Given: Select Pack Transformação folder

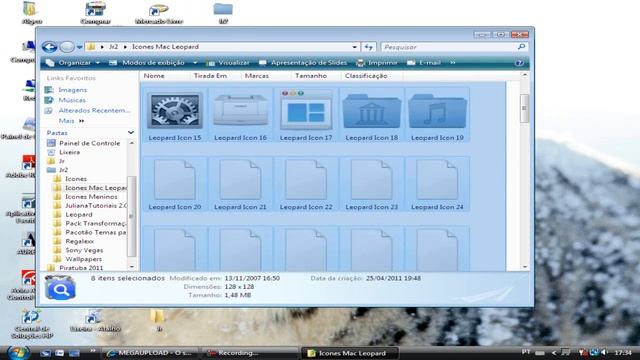Looking at the screenshot, I should [96, 224].
